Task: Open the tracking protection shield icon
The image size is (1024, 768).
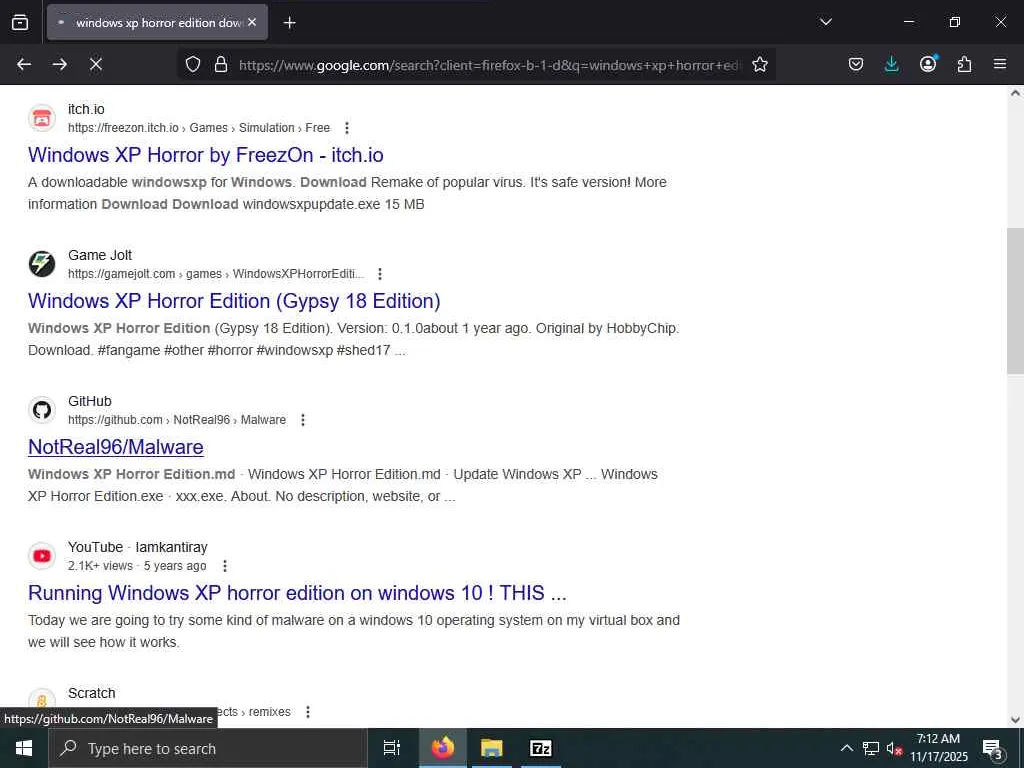Action: point(193,64)
